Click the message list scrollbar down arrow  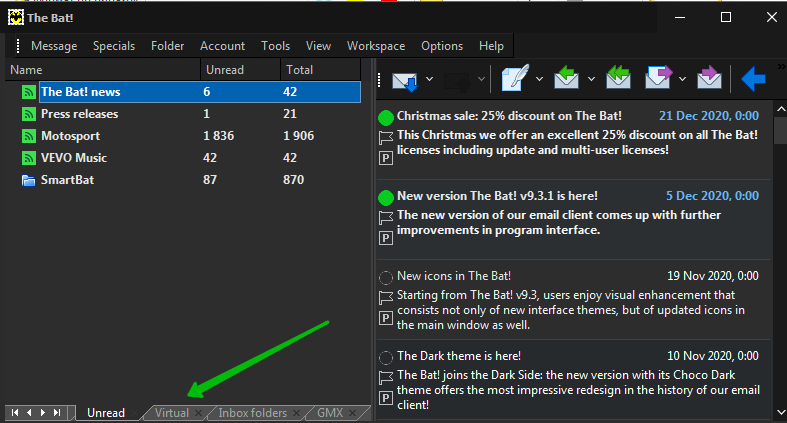pos(781,412)
